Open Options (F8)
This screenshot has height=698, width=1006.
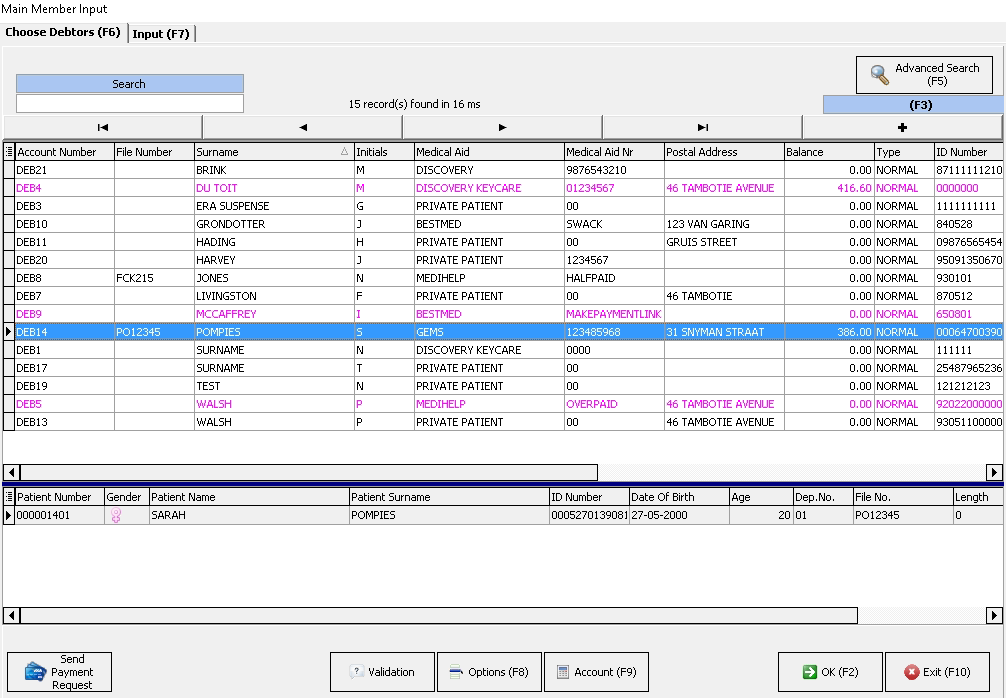[489, 672]
